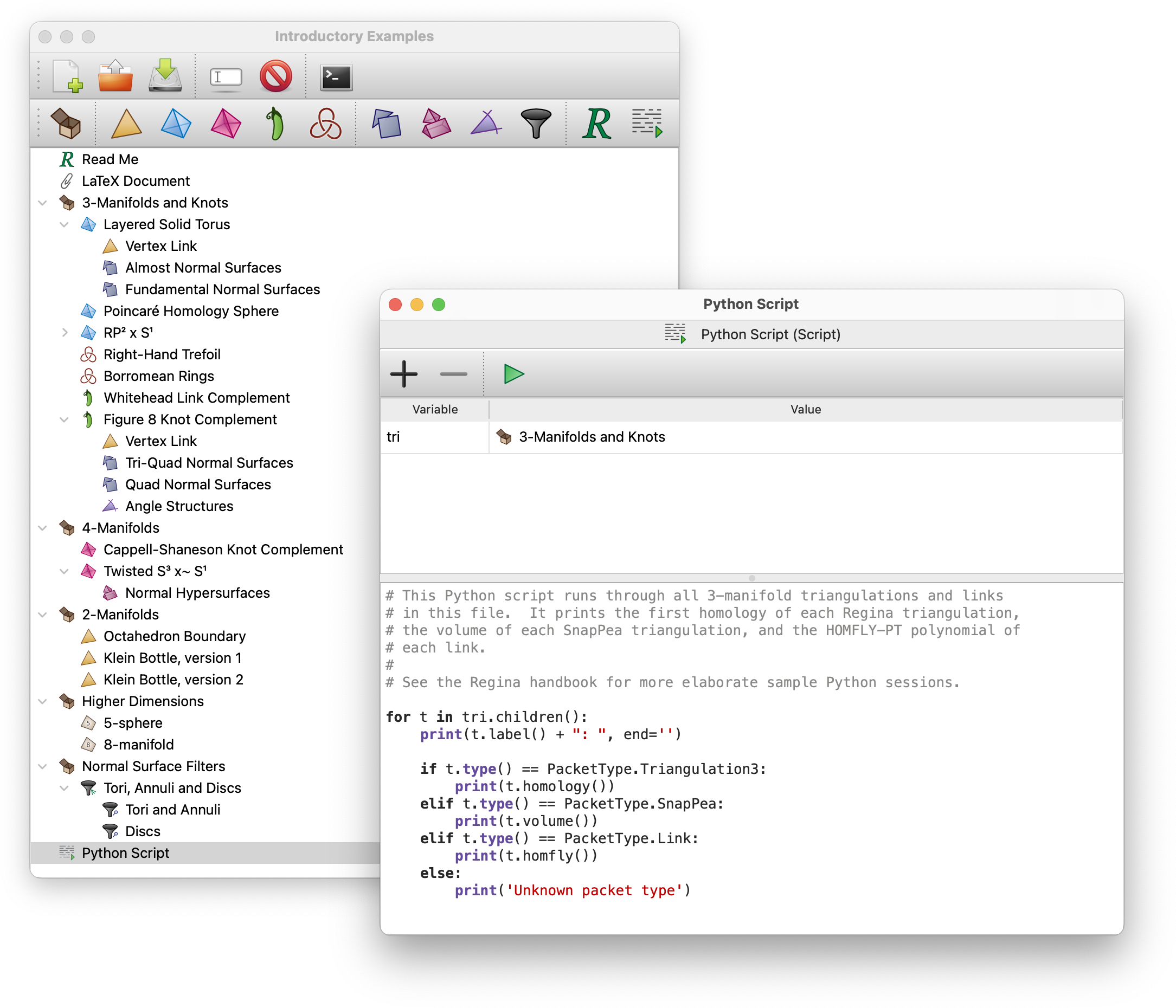The height and width of the screenshot is (1008, 1176).
Task: Click the new topological data file icon
Action: click(x=68, y=76)
